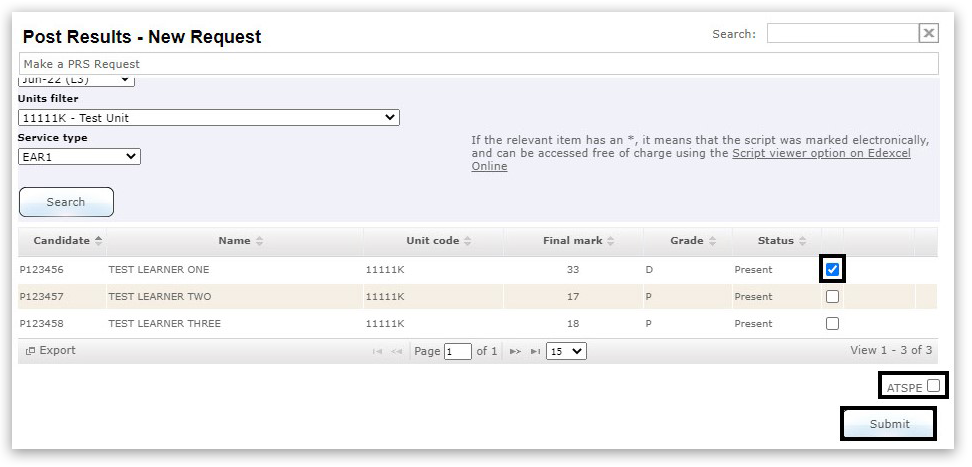
Task: Go to next page using pager icon
Action: coord(516,352)
